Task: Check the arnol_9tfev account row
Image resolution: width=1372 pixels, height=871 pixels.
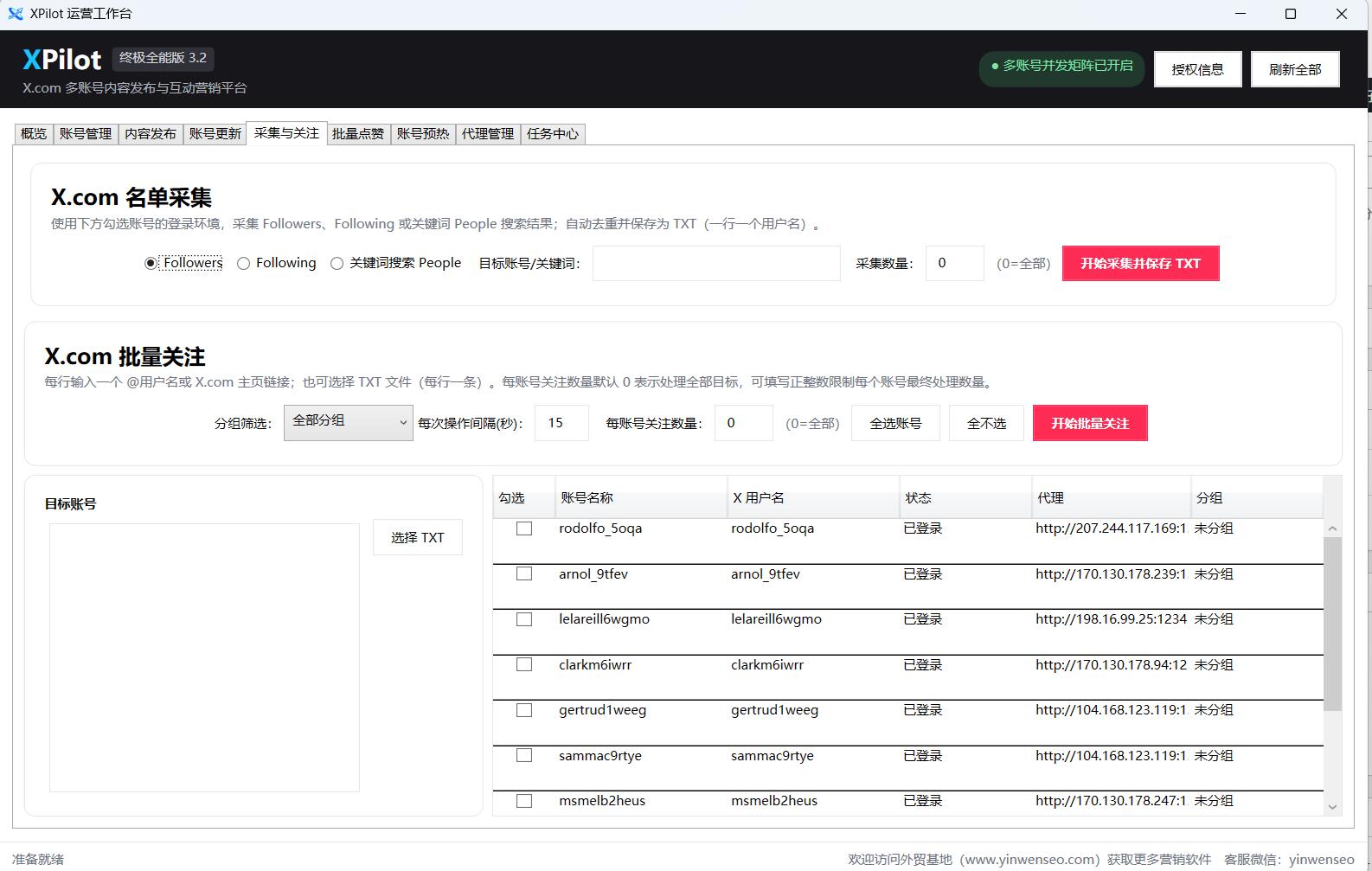Action: pyautogui.click(x=524, y=573)
